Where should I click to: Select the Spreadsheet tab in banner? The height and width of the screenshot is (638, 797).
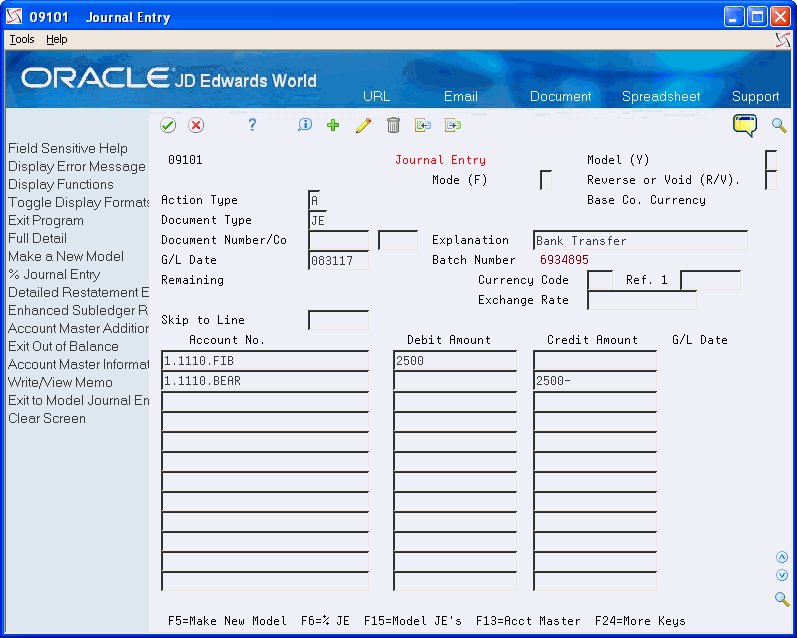click(661, 96)
